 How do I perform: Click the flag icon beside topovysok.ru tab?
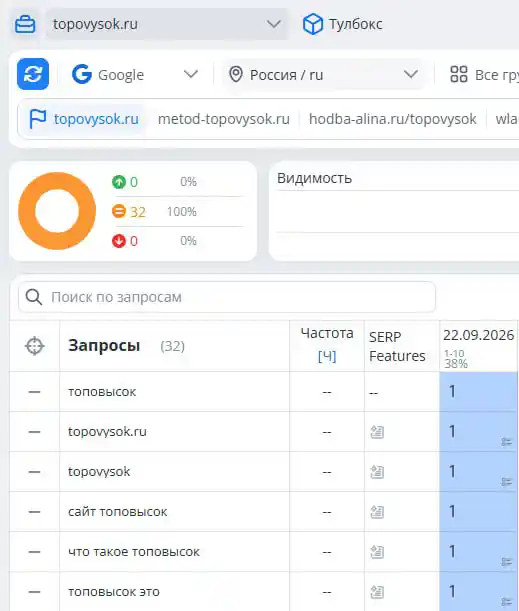38,119
